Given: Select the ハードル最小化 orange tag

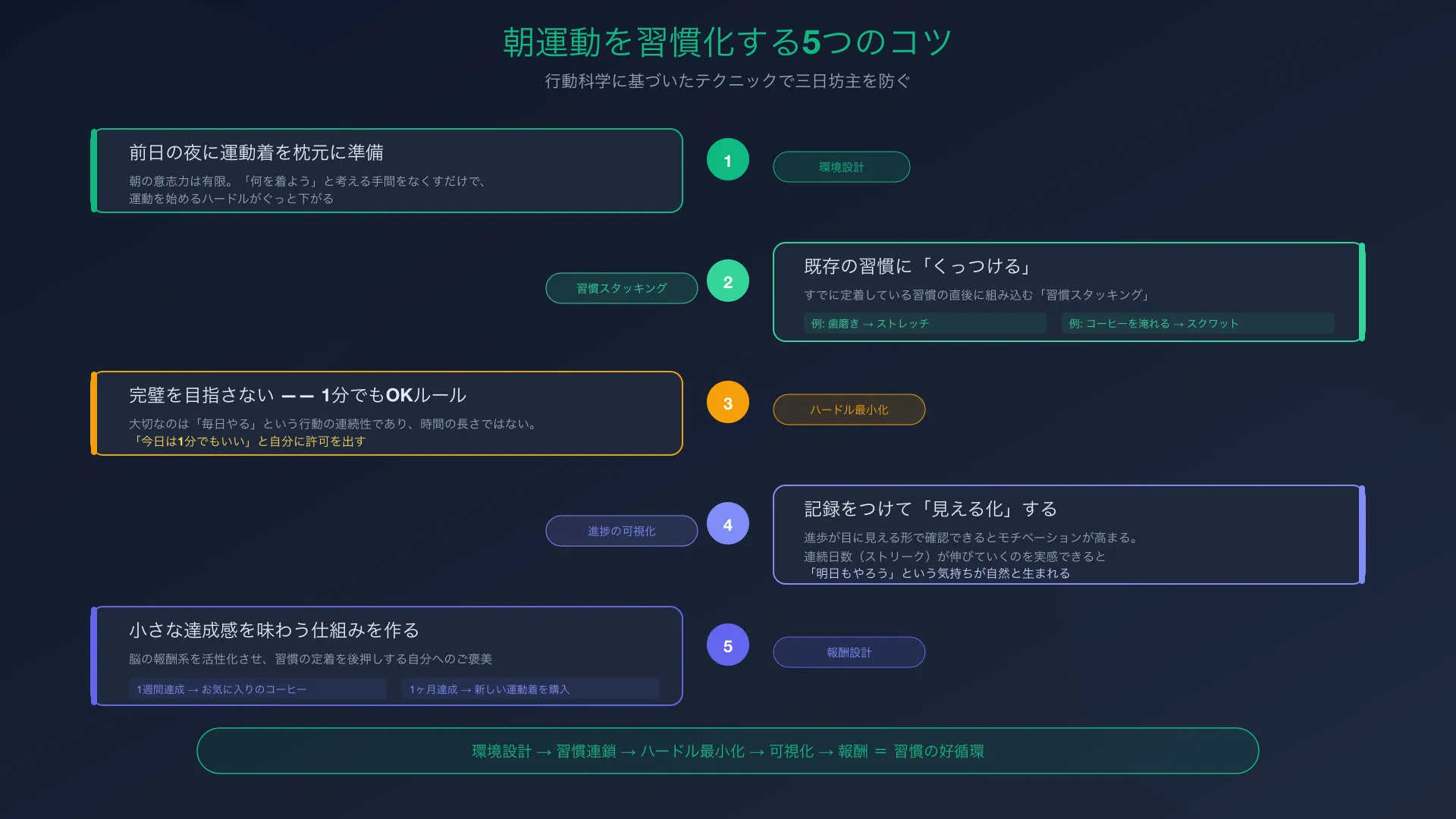Looking at the screenshot, I should (x=849, y=409).
